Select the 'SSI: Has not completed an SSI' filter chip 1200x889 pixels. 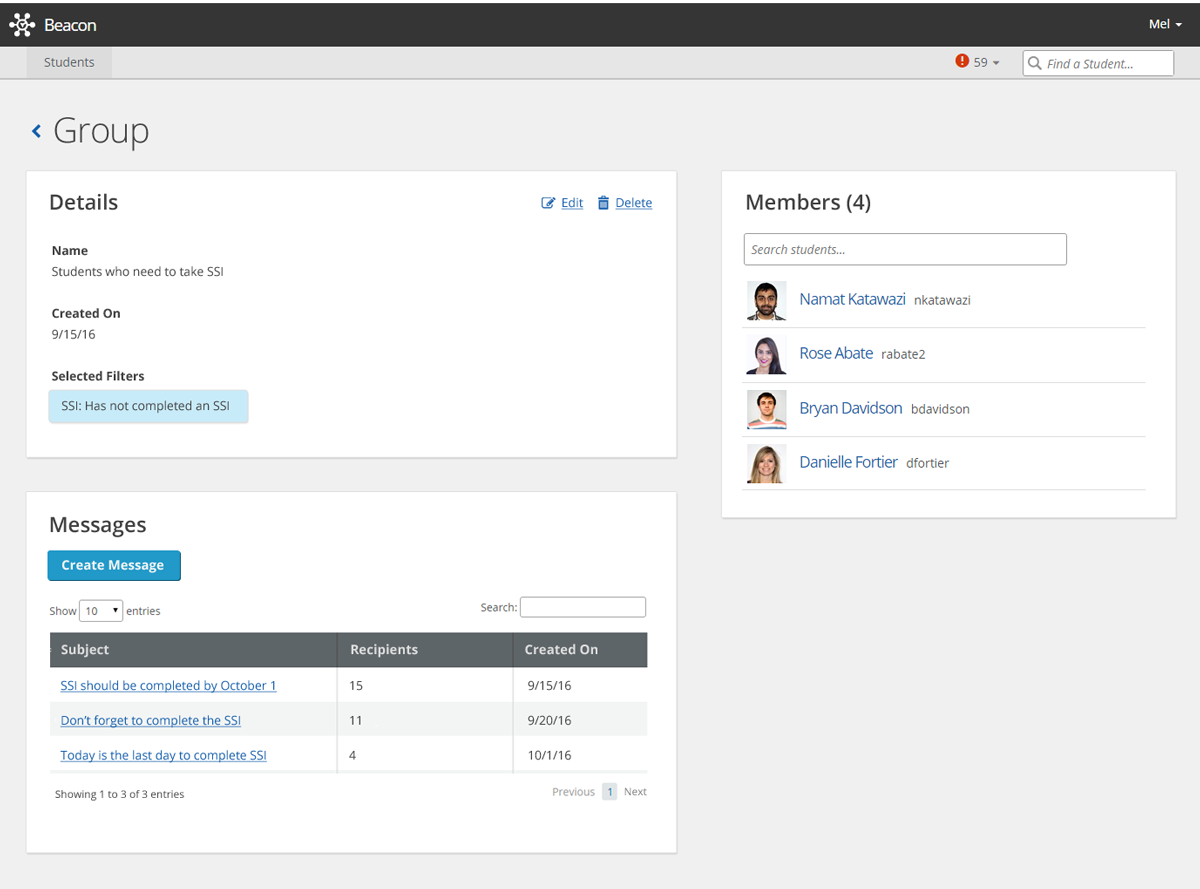pos(148,406)
